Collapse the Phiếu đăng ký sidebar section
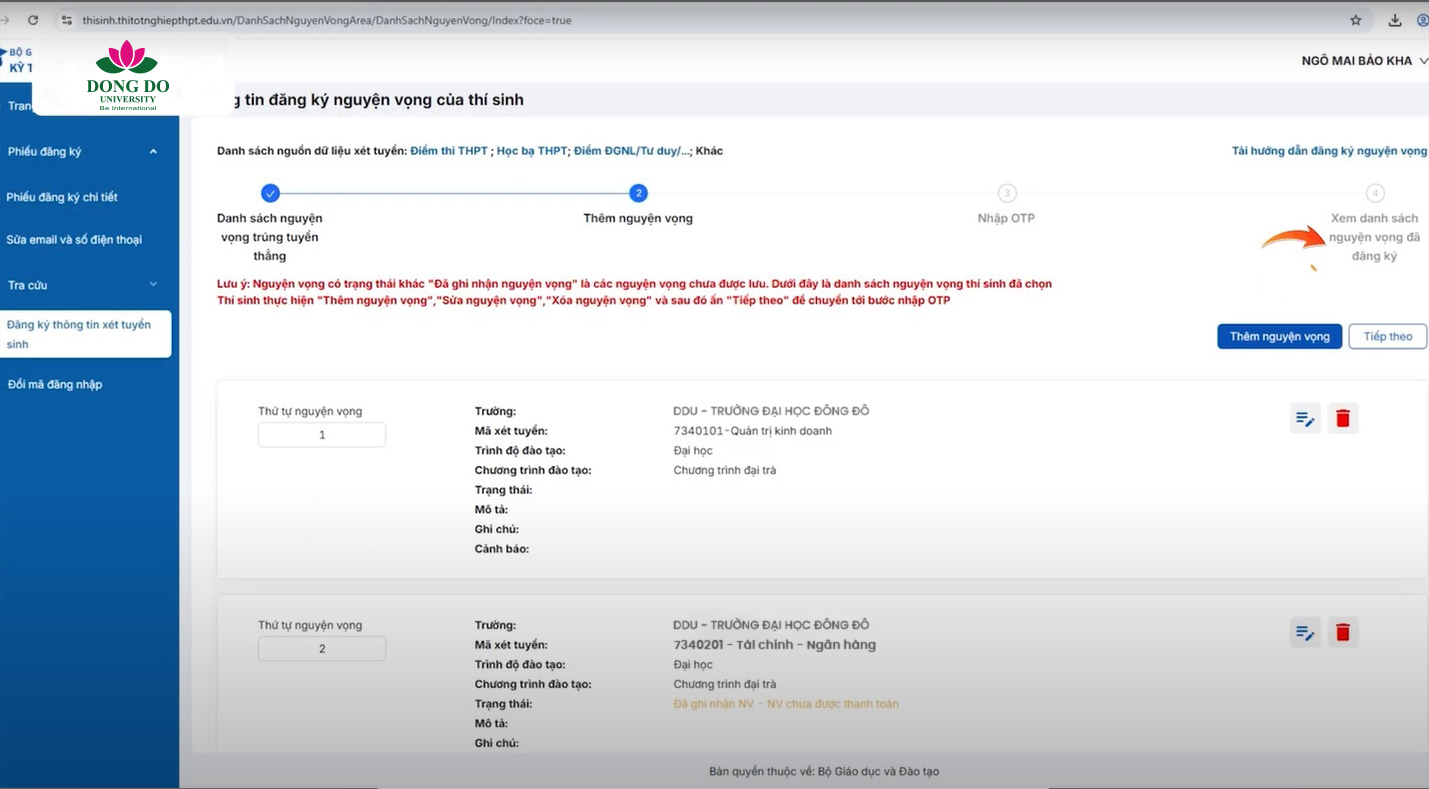Screen dimensions: 1429x789 (x=153, y=152)
